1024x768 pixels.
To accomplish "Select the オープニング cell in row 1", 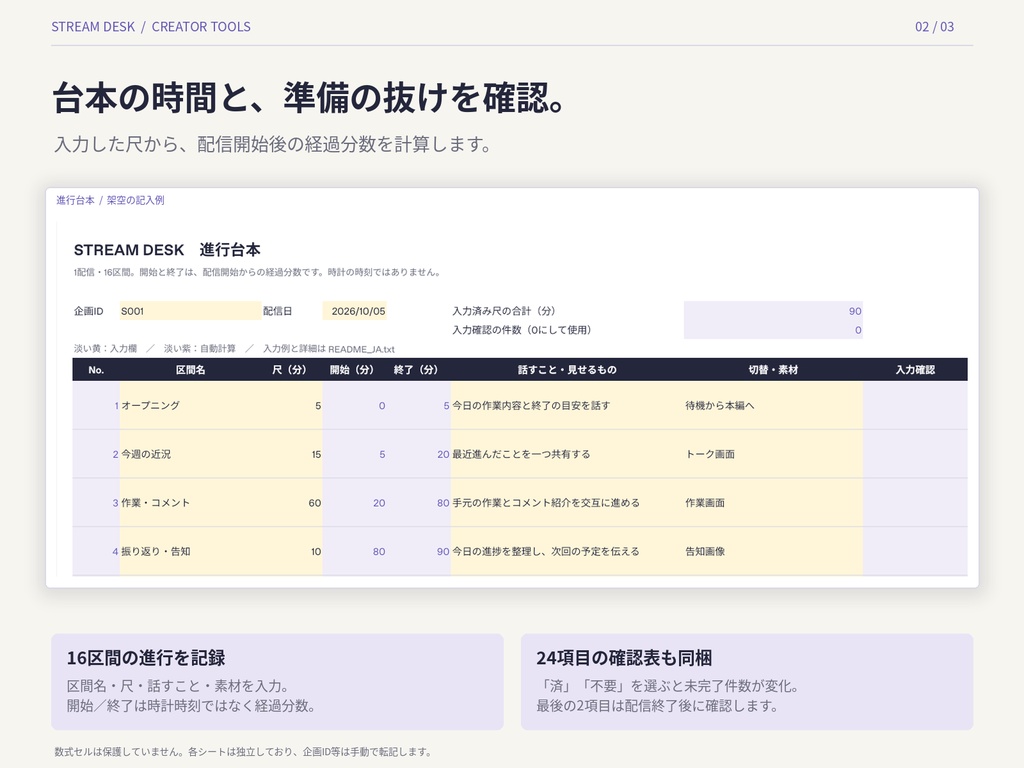I will tap(190, 406).
